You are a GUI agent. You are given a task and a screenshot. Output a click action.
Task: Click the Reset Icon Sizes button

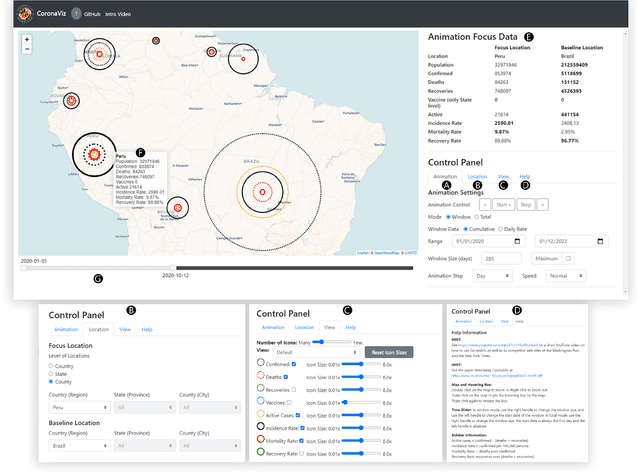pyautogui.click(x=389, y=353)
